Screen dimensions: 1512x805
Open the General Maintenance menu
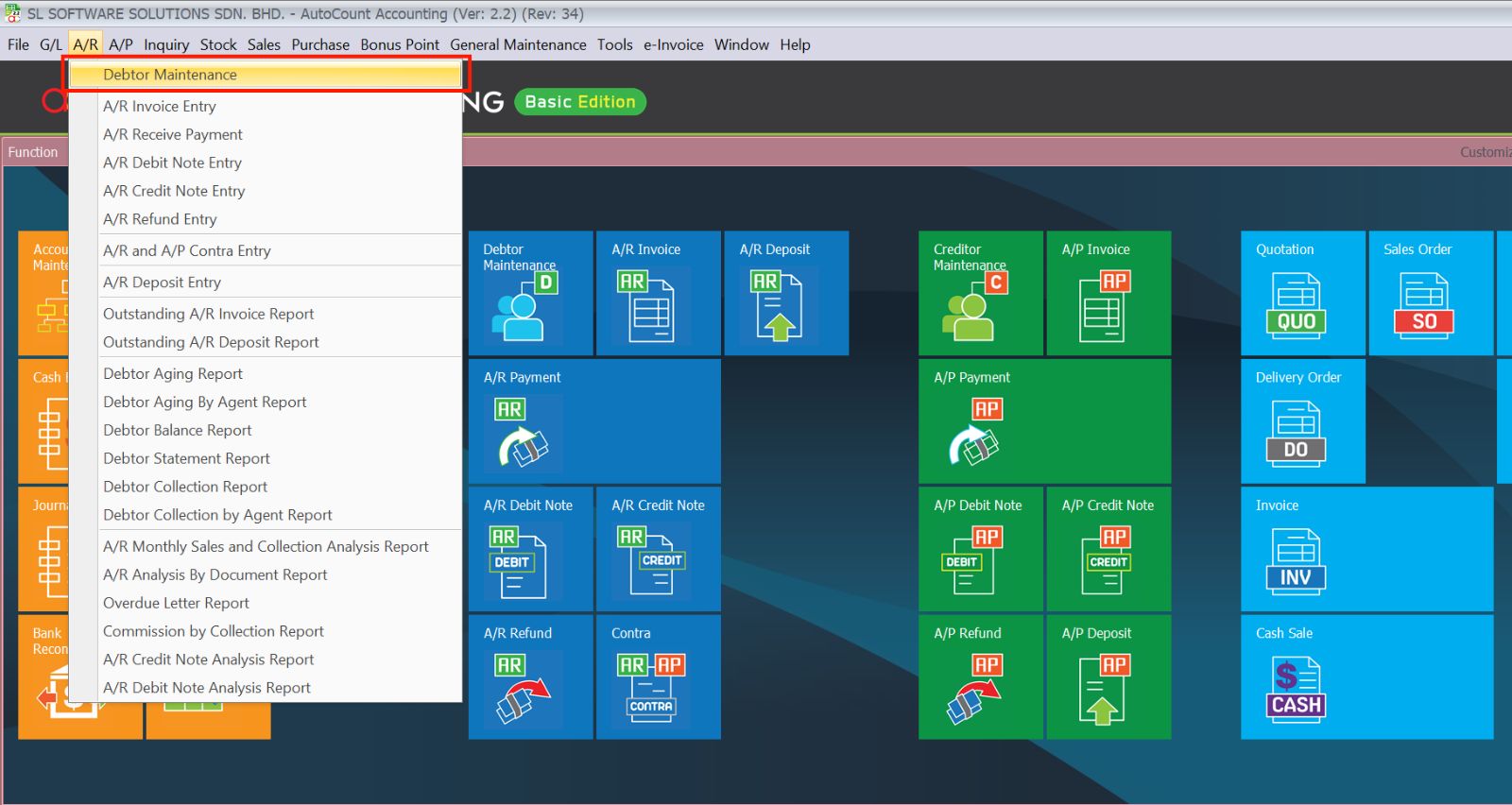518,44
